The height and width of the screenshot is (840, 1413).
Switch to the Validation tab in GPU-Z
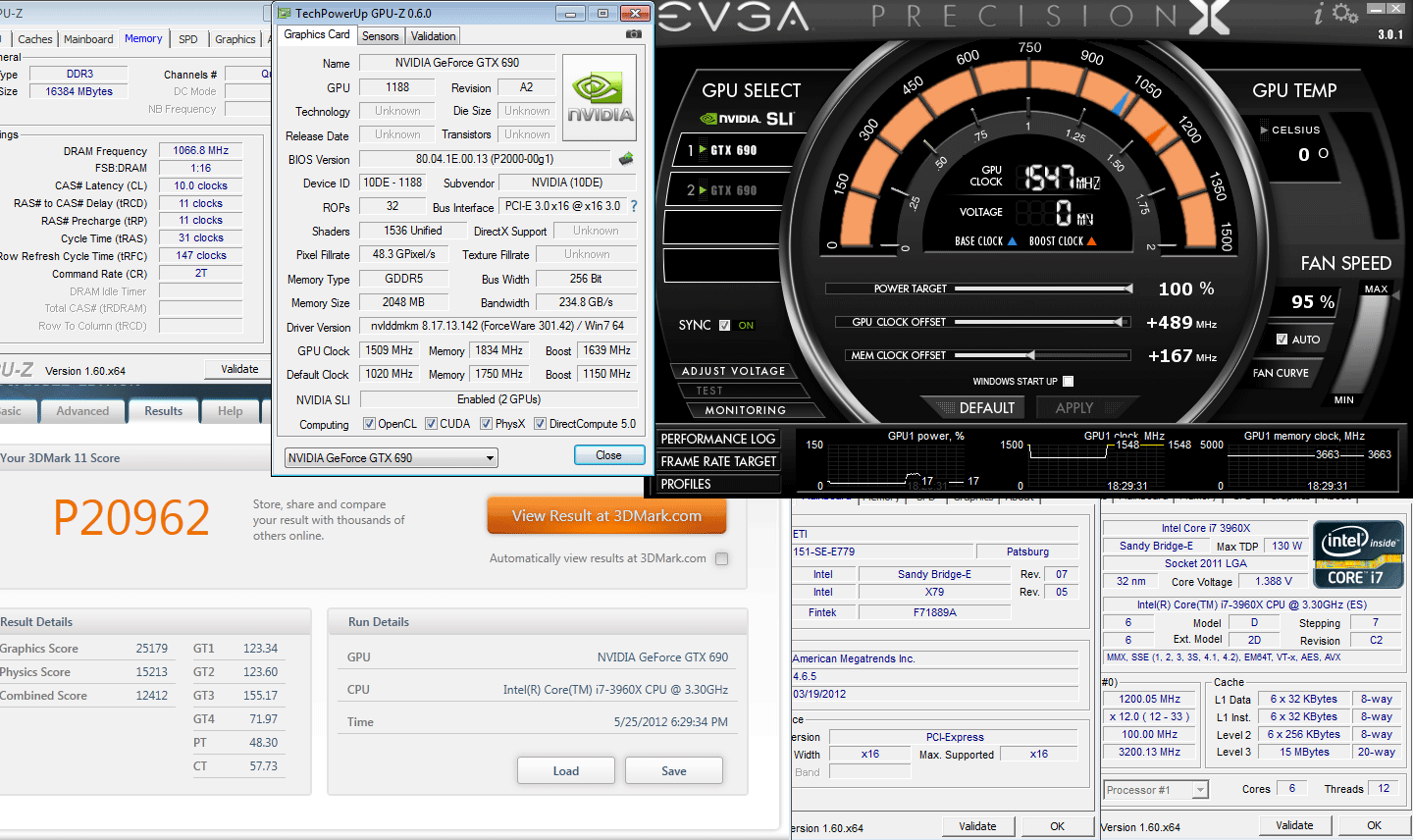(x=433, y=36)
